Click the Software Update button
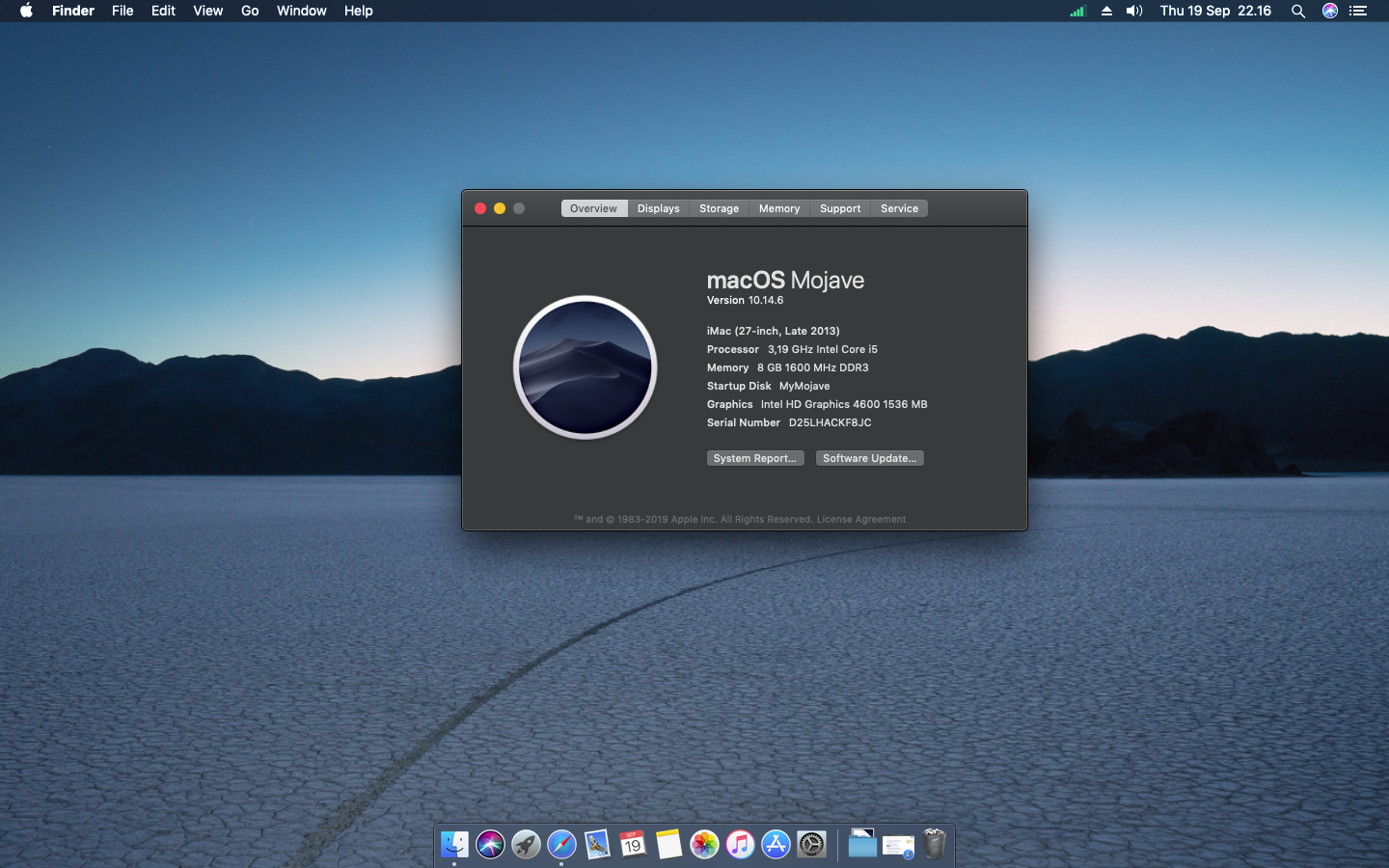The height and width of the screenshot is (868, 1389). (869, 457)
